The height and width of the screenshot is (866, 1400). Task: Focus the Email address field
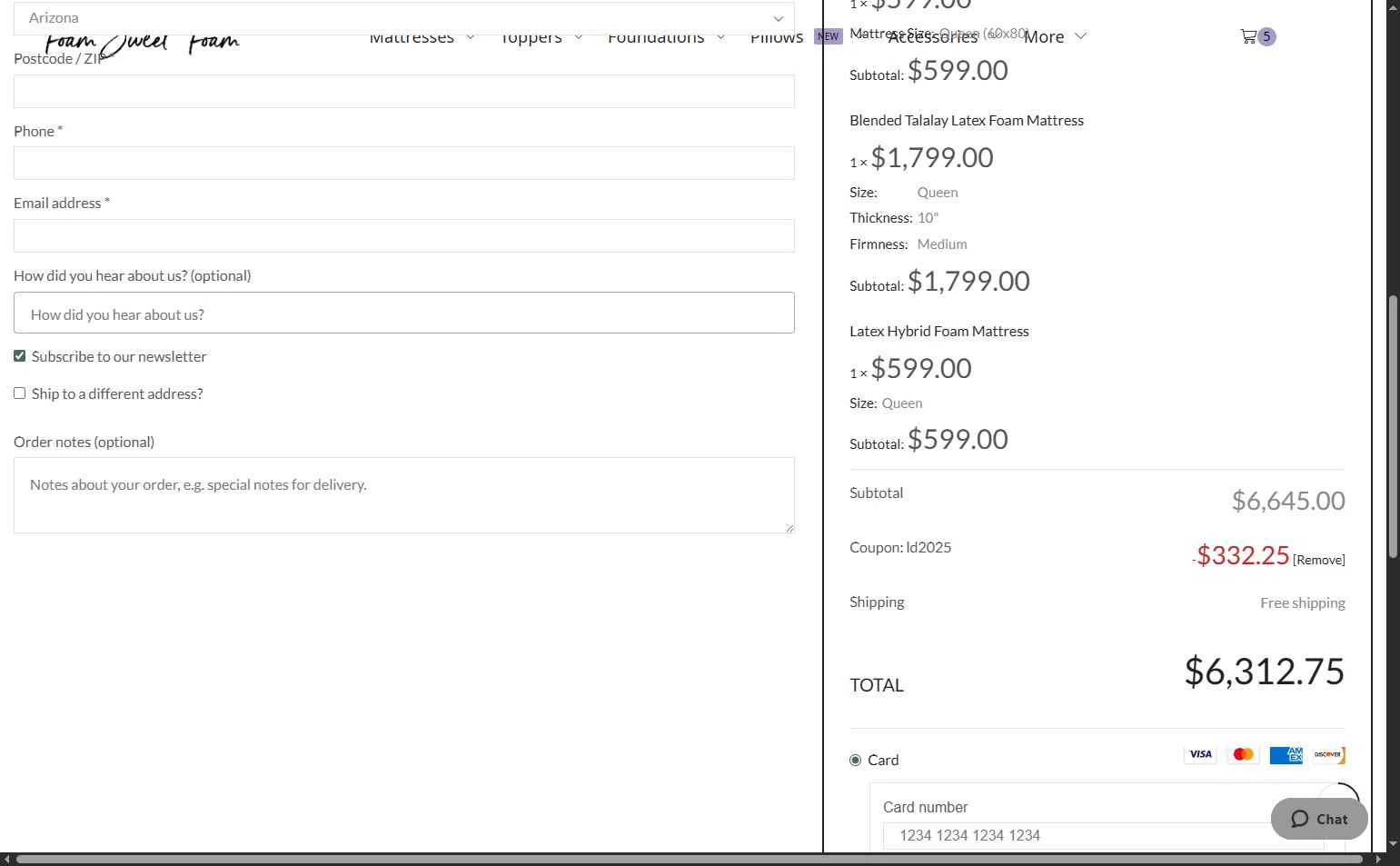point(404,235)
